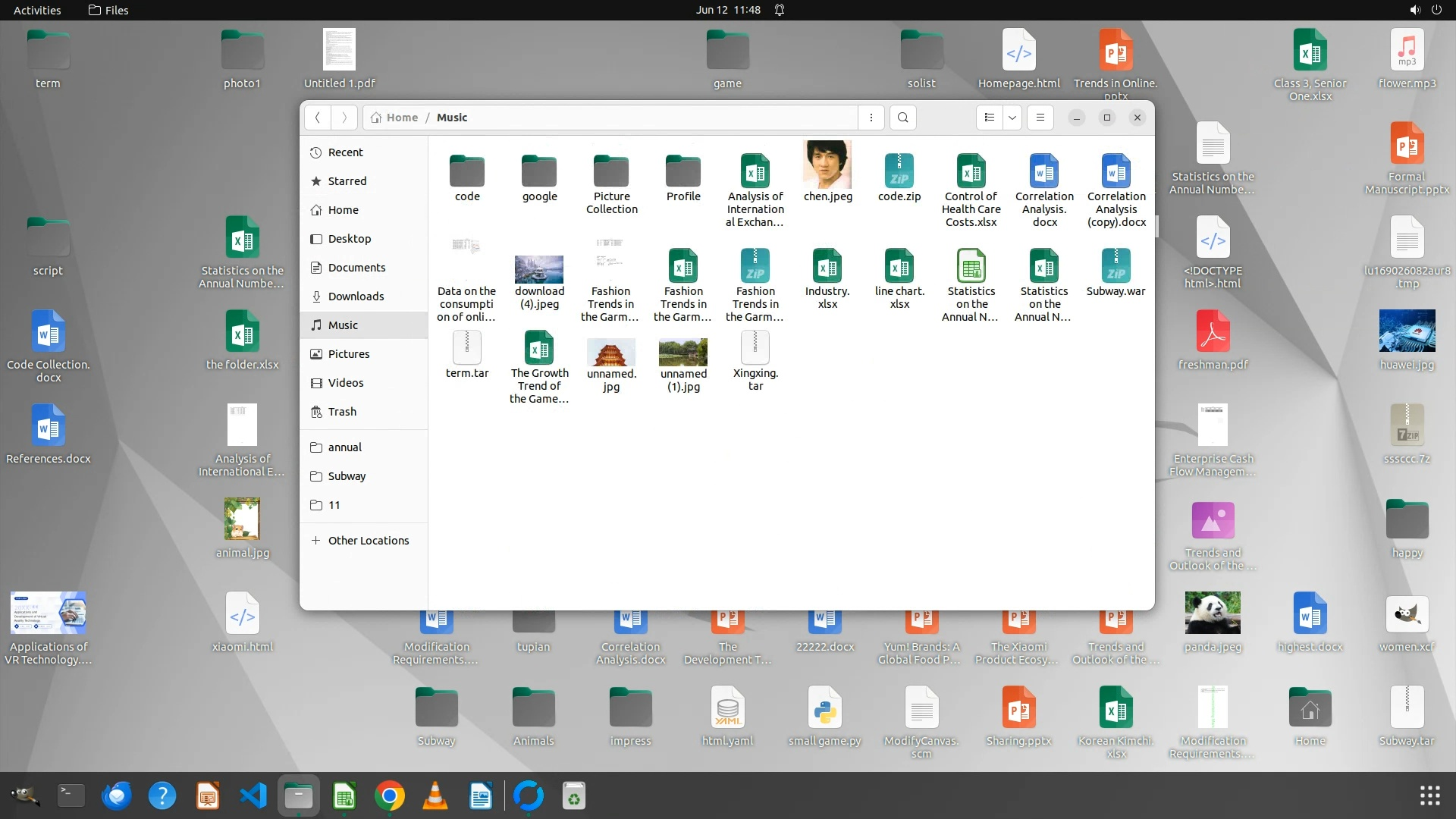The width and height of the screenshot is (1456, 819).
Task: Open the Files app menu in top bar
Action: [x=108, y=10]
